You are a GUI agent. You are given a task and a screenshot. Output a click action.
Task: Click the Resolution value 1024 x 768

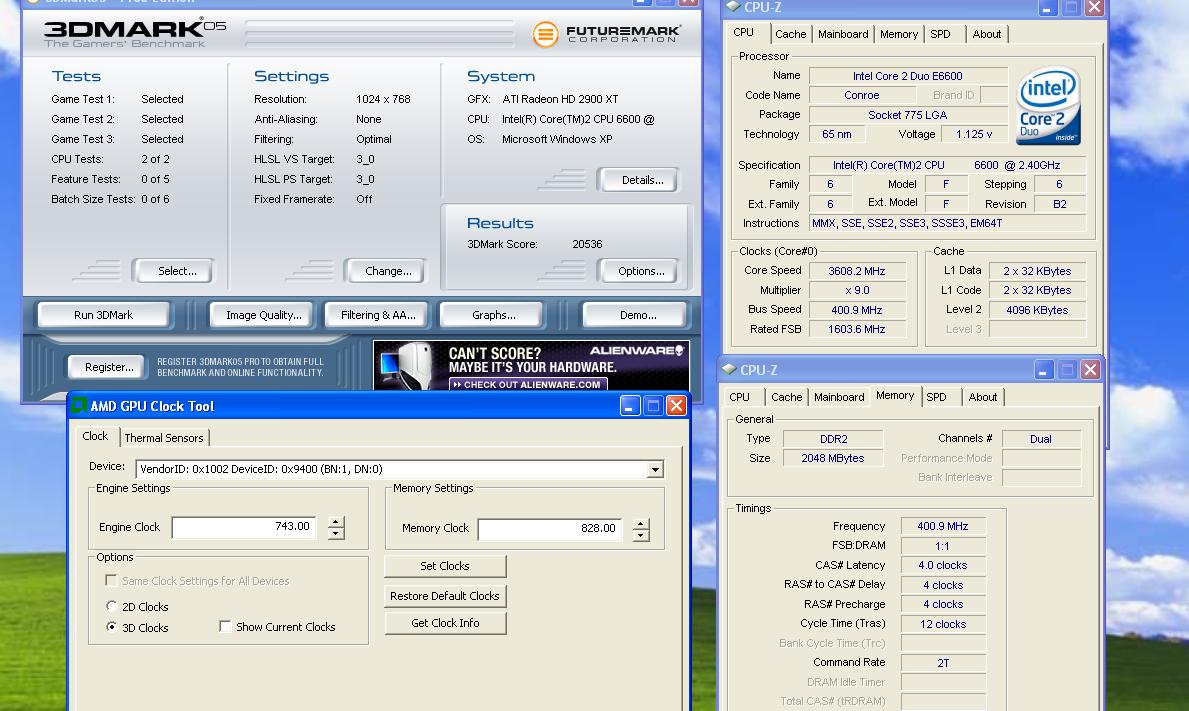(383, 99)
